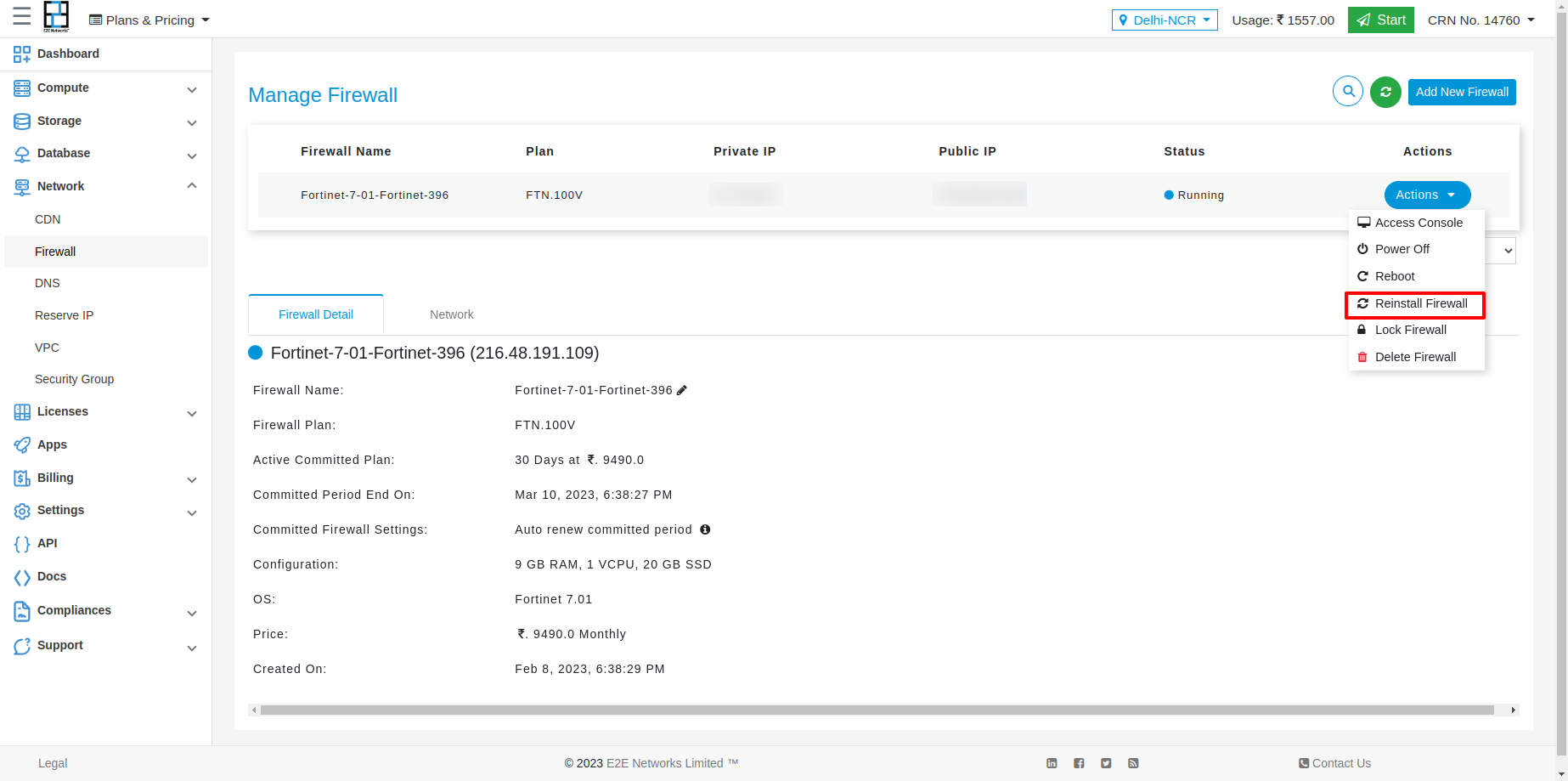Click the running status dot beside firewall title
The image size is (1568, 781).
pos(255,353)
